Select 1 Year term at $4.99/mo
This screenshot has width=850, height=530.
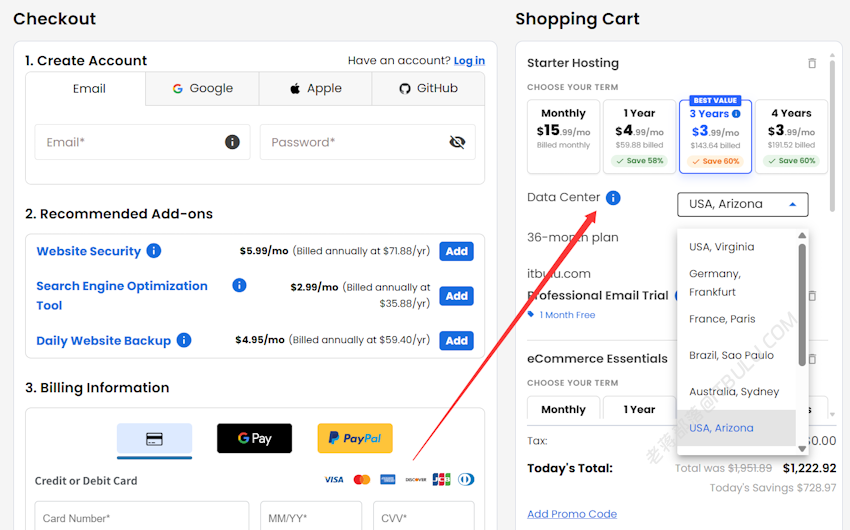[x=639, y=137]
